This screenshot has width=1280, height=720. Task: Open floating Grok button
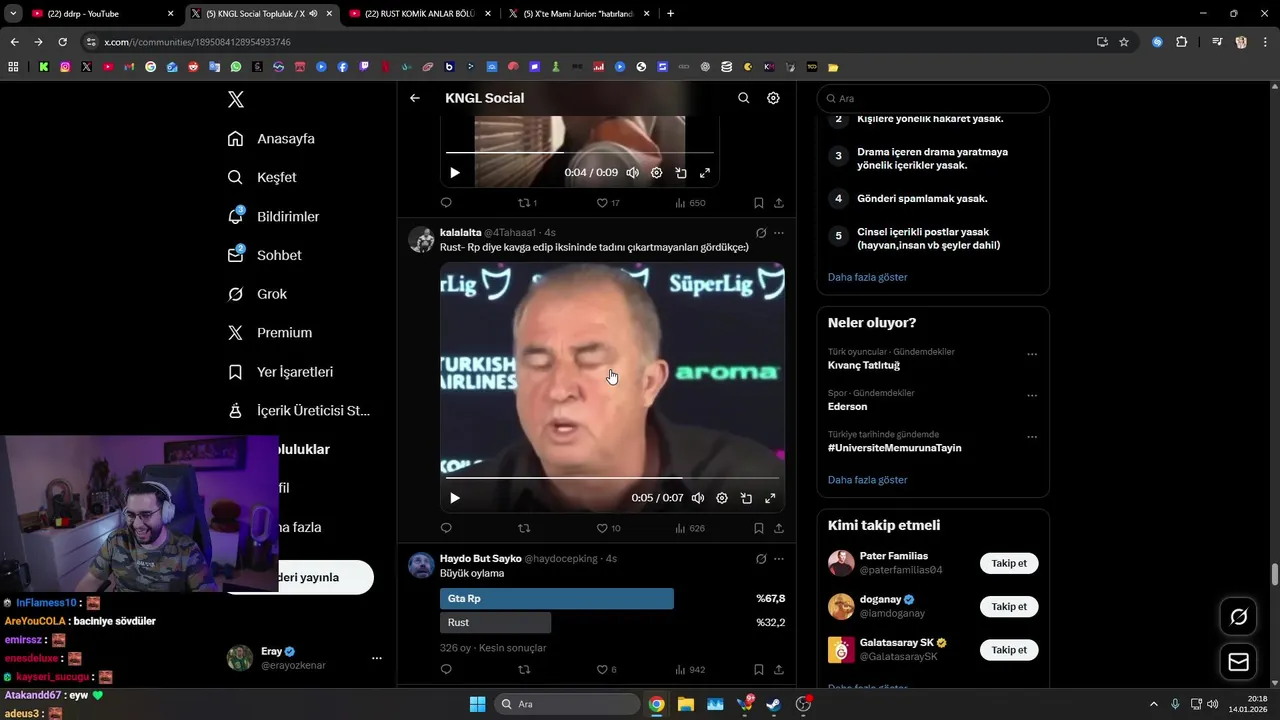point(1238,617)
